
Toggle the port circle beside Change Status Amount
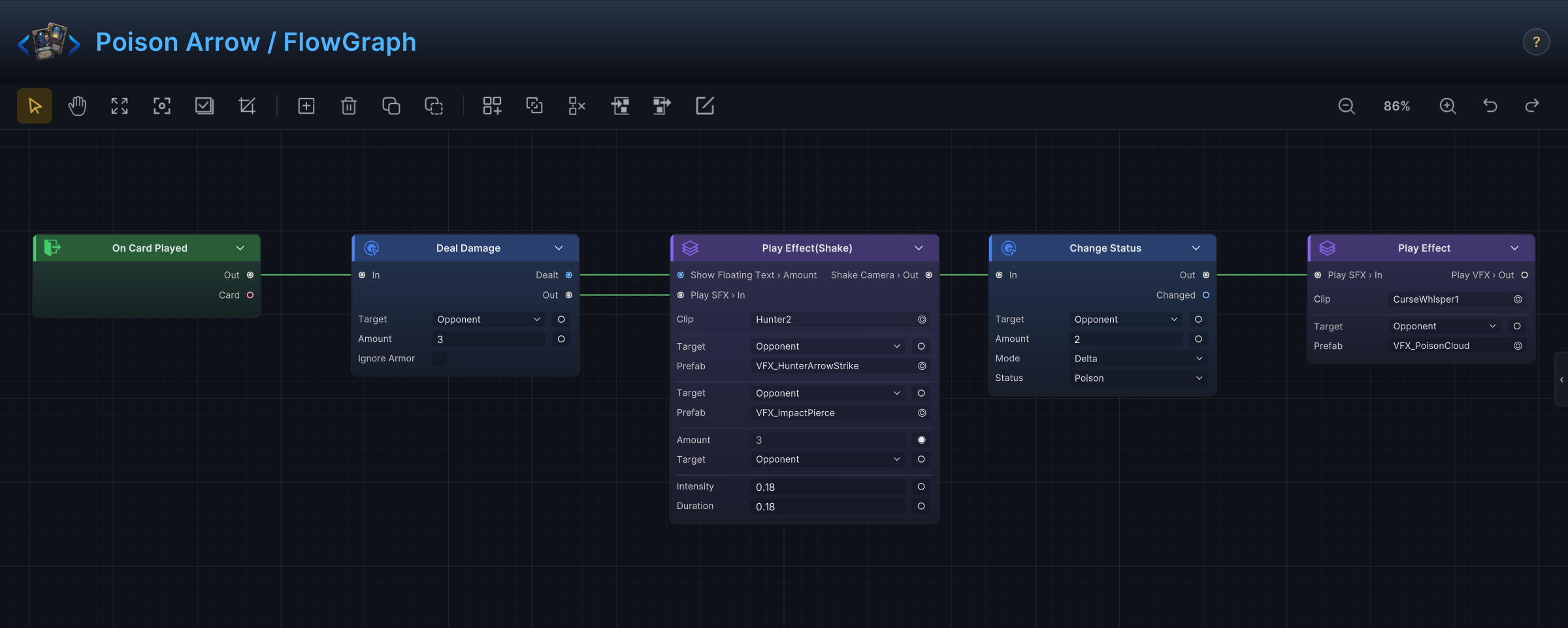coord(1198,339)
